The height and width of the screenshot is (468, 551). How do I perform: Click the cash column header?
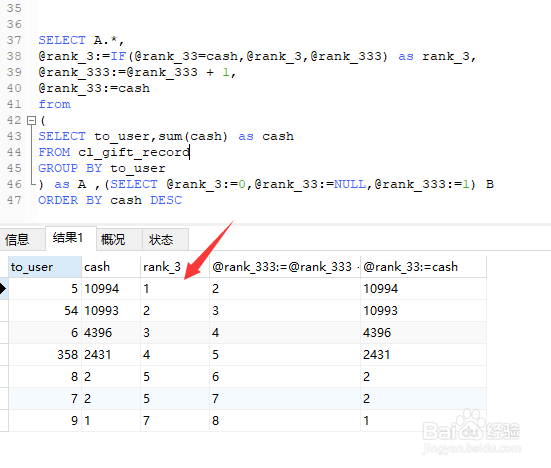point(111,267)
